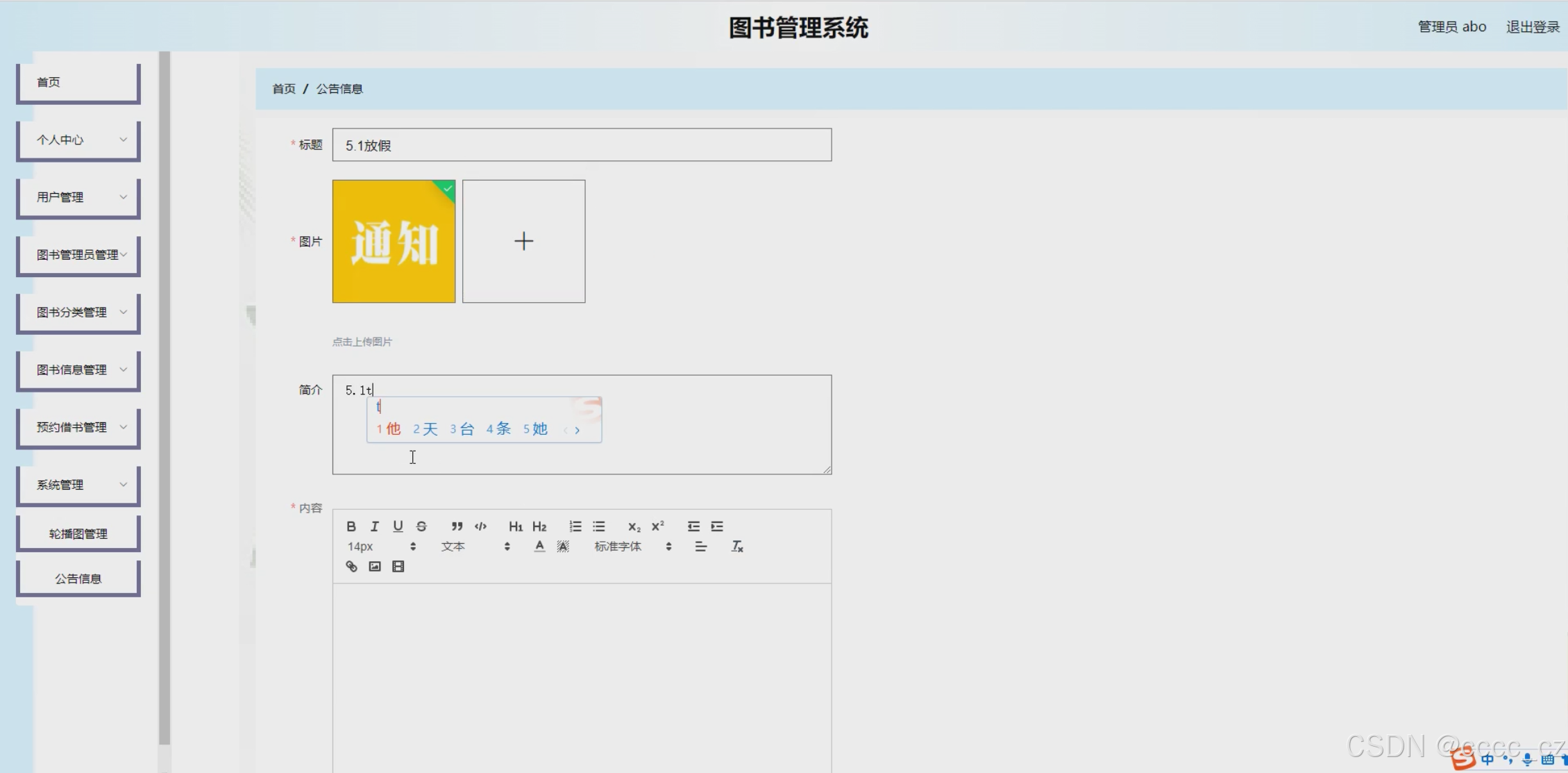The width and height of the screenshot is (1568, 773).
Task: Insert a video into the editor
Action: (x=398, y=567)
